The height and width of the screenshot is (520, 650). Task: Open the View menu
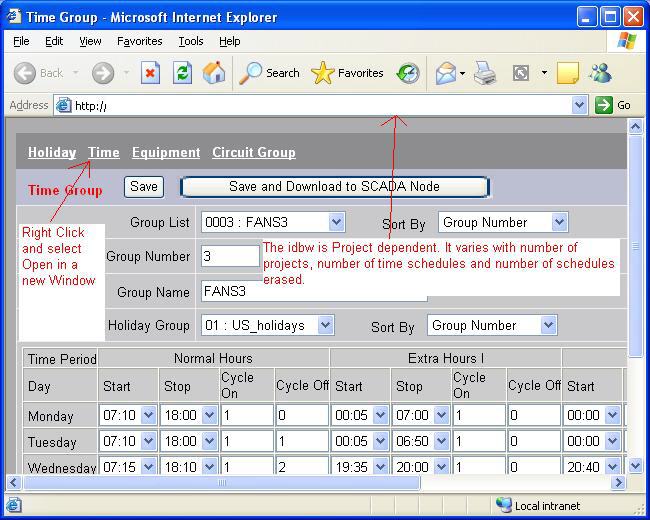[90, 41]
